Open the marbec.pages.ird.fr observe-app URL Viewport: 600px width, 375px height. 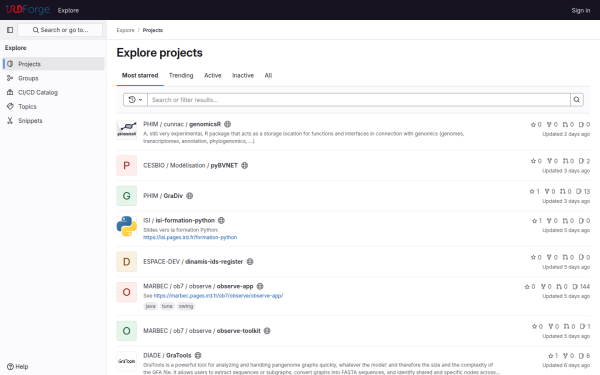pos(218,296)
